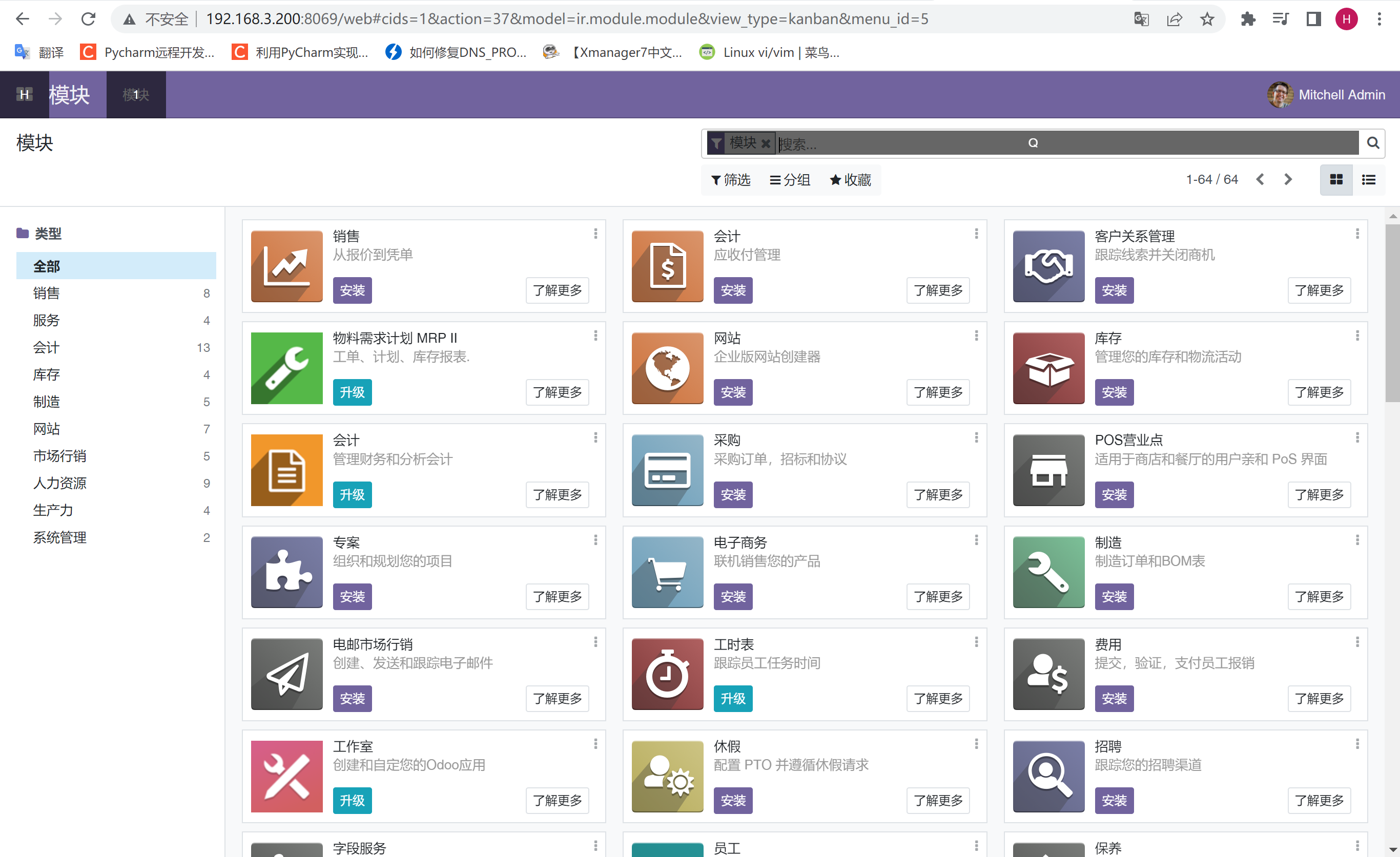Screen dimensions: 1400x857
Task: Click the 1-64 / 64 pager text
Action: click(x=1212, y=179)
